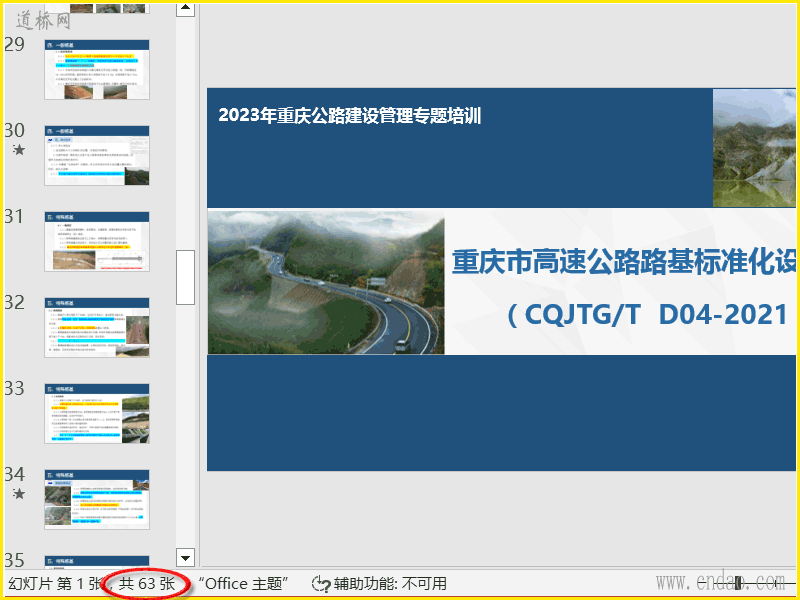Click slide number 33 label
This screenshot has height=600, width=800.
coord(14,388)
